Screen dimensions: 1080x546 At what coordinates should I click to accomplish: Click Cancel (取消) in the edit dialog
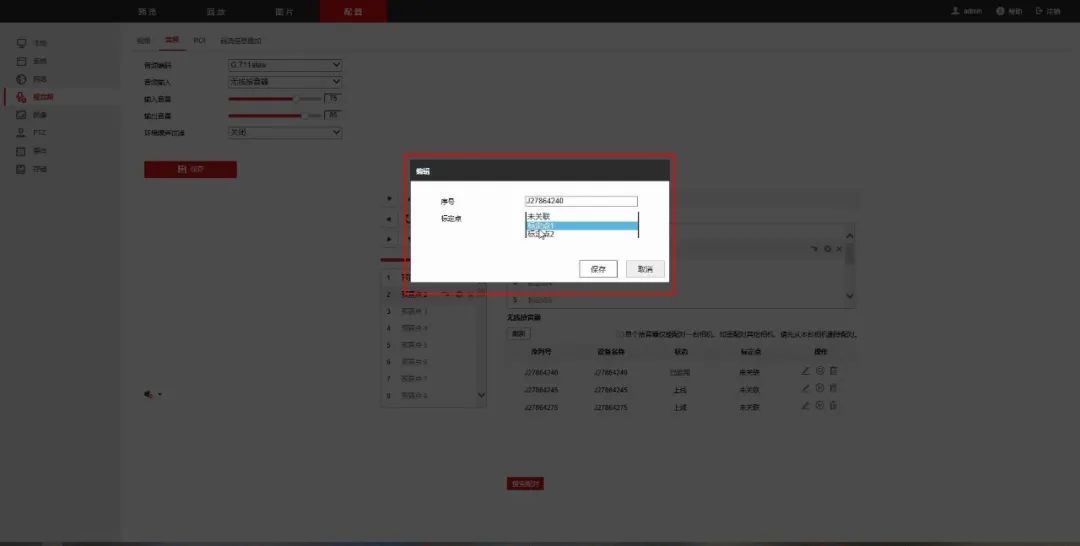(x=645, y=269)
